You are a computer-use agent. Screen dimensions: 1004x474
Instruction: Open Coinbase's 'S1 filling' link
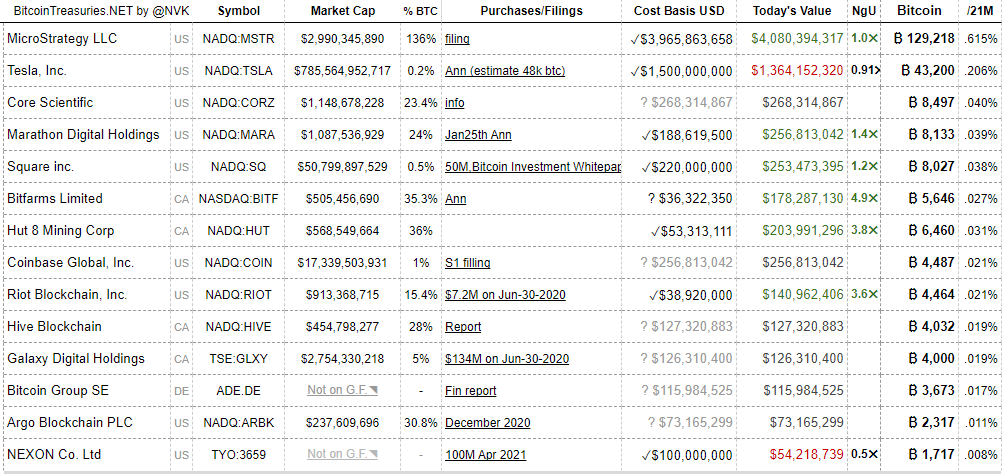[467, 263]
